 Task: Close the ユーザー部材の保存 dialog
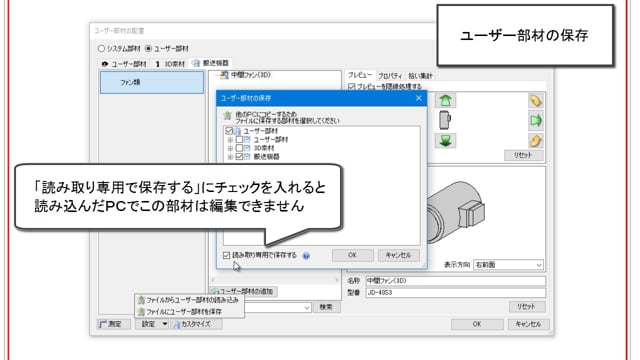418,98
